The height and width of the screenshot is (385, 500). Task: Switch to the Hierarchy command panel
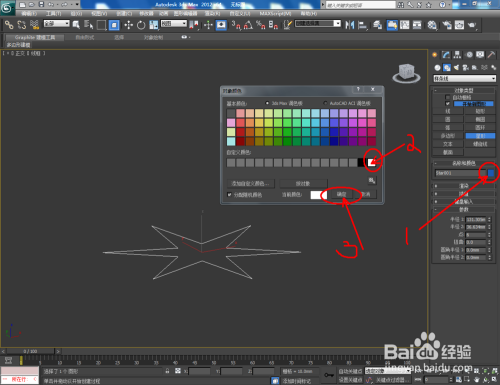[x=457, y=55]
